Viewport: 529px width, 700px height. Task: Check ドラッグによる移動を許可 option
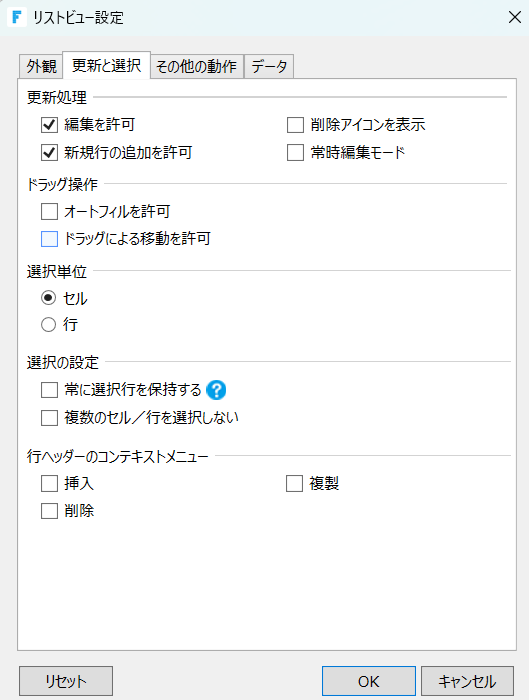pos(50,239)
